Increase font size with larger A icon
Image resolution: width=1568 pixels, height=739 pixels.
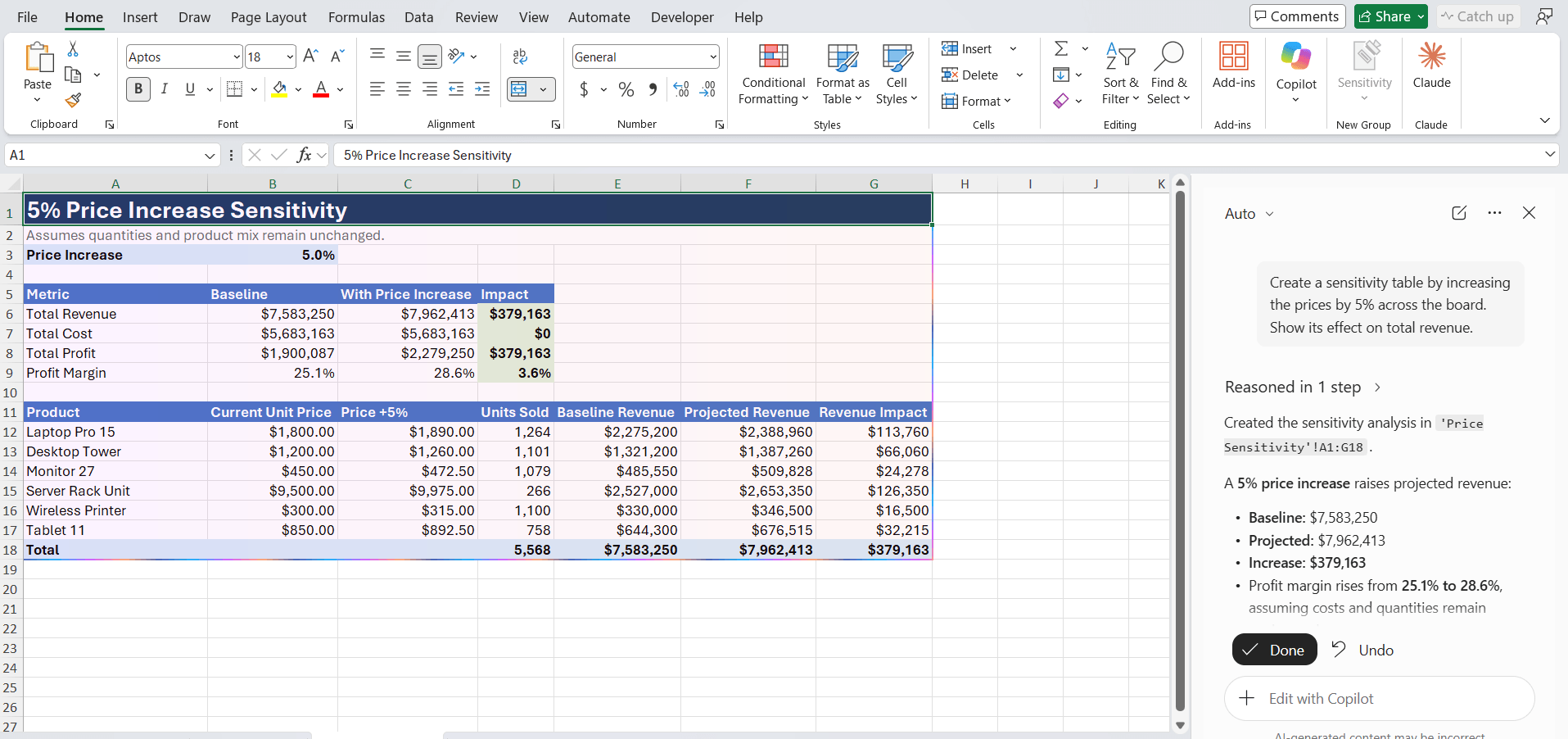(310, 56)
